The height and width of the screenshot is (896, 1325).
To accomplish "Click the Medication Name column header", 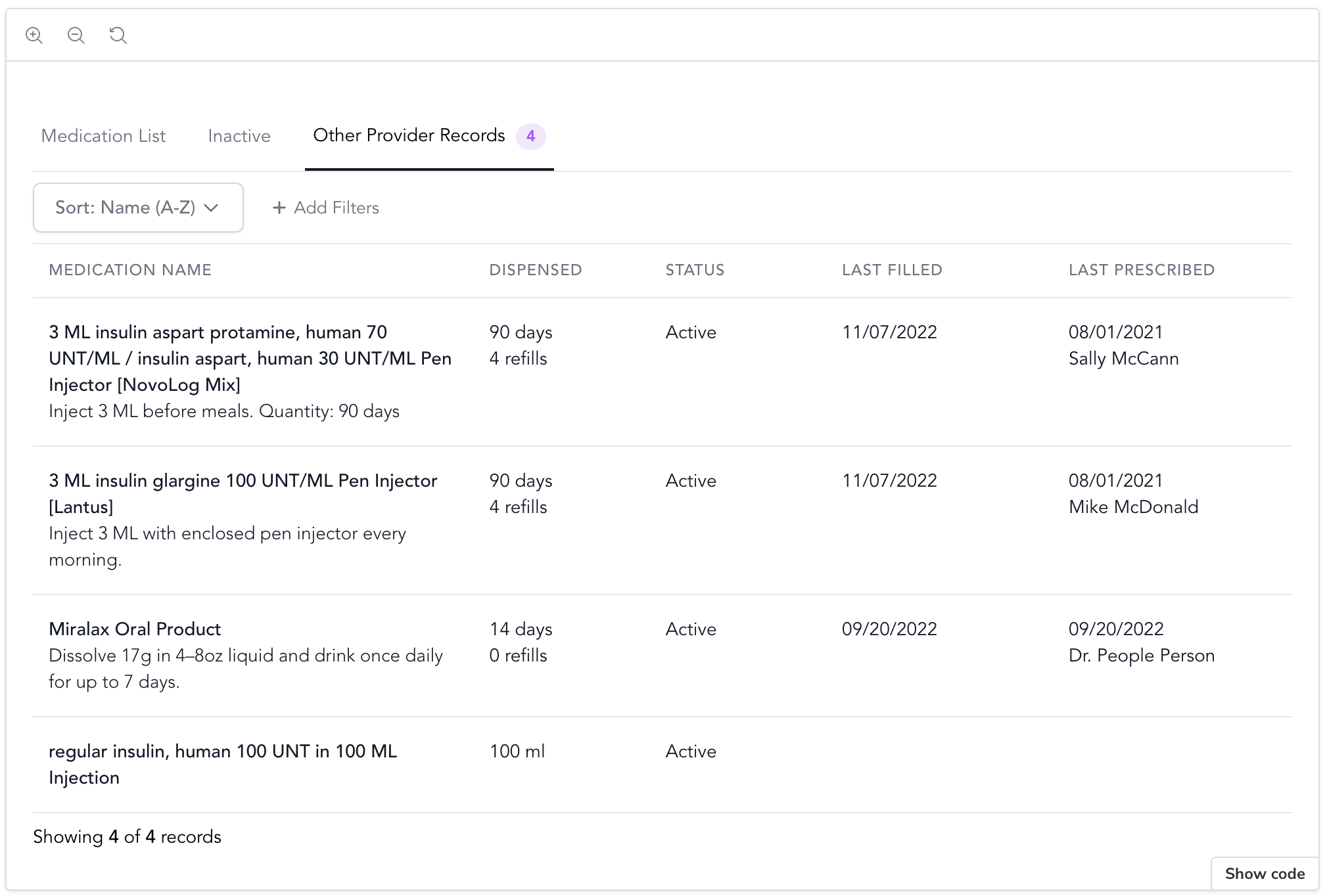I will [130, 270].
